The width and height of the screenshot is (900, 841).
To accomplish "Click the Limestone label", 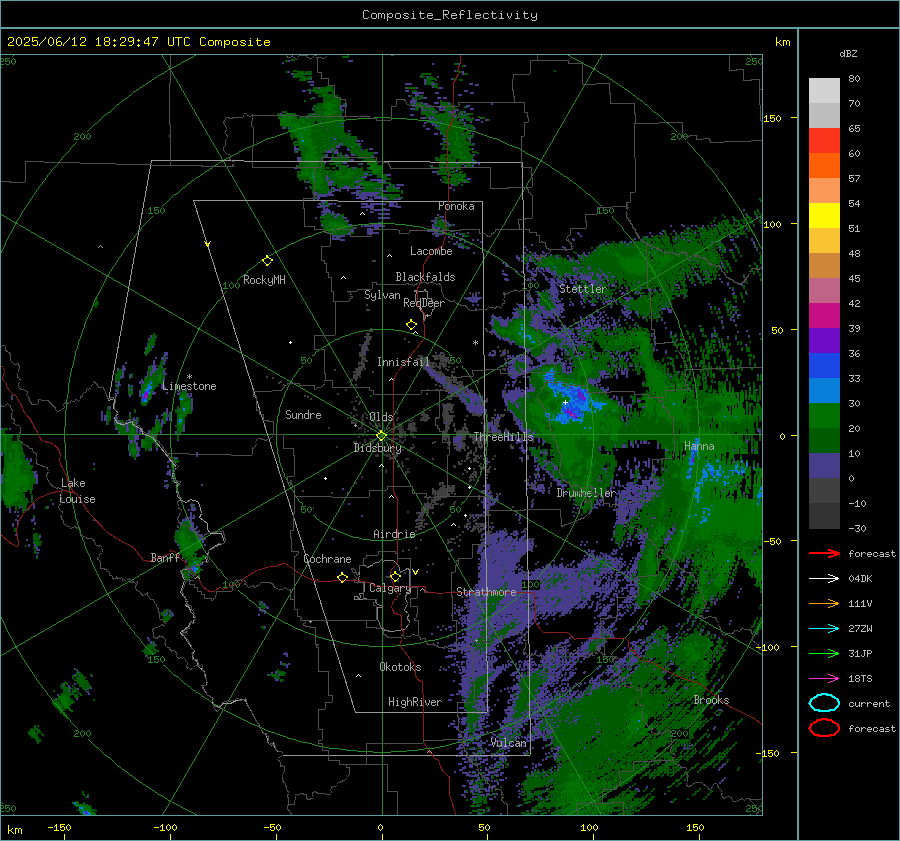I will [x=189, y=386].
